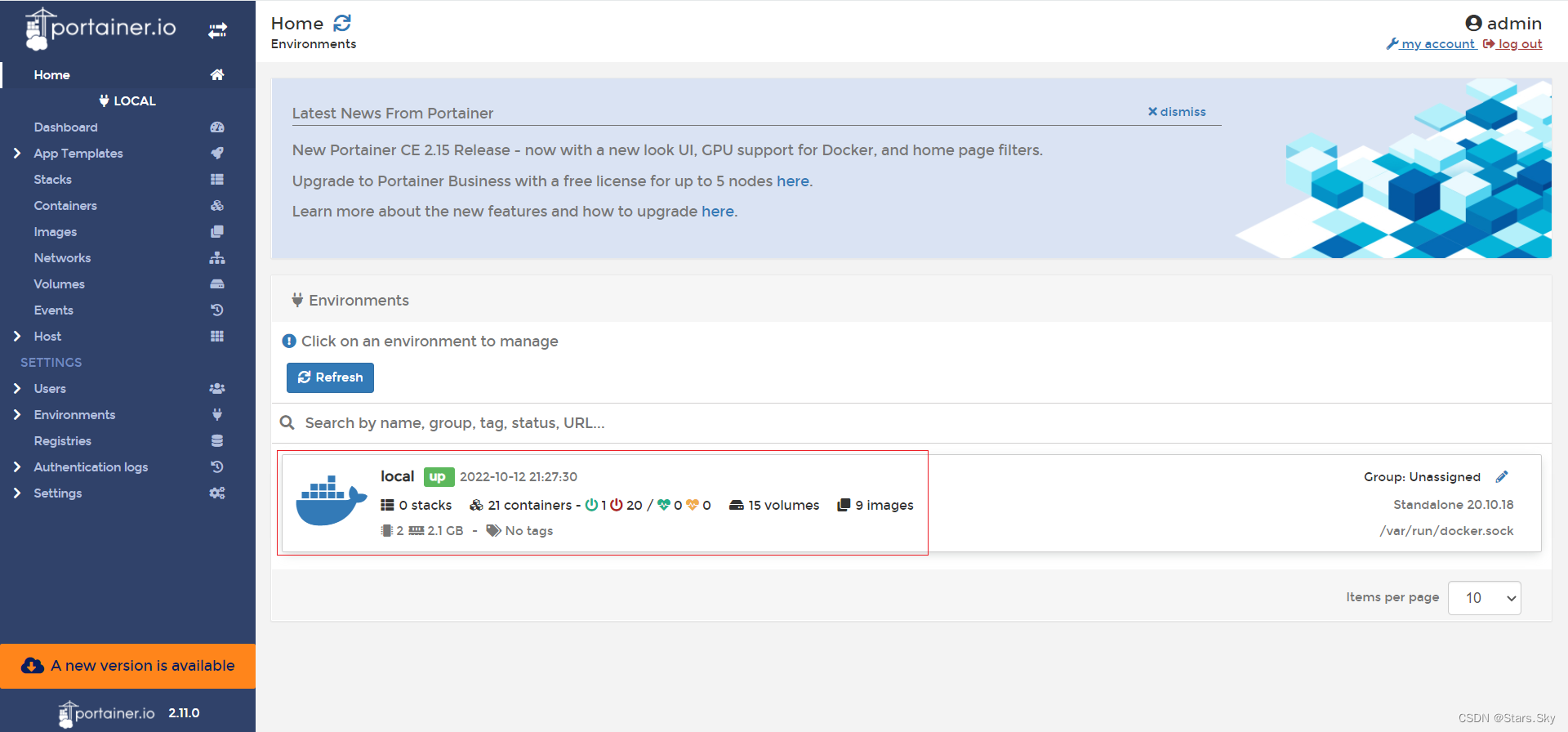Image resolution: width=1568 pixels, height=732 pixels.
Task: Click the Portainer logo in the footer
Action: [107, 713]
